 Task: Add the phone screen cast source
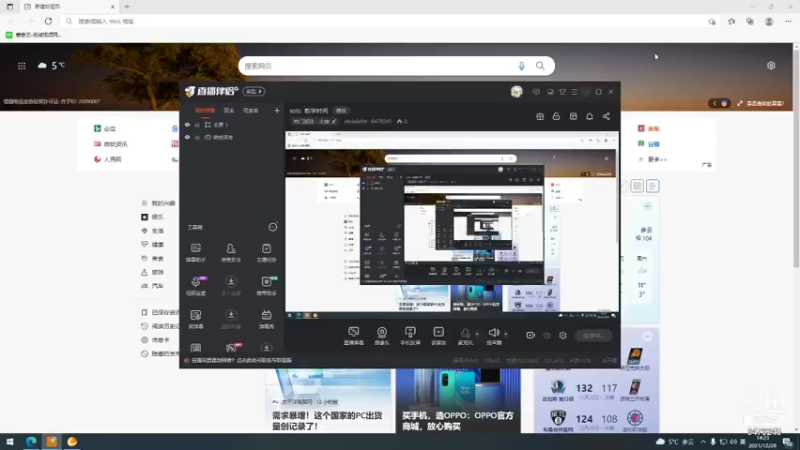coord(410,336)
